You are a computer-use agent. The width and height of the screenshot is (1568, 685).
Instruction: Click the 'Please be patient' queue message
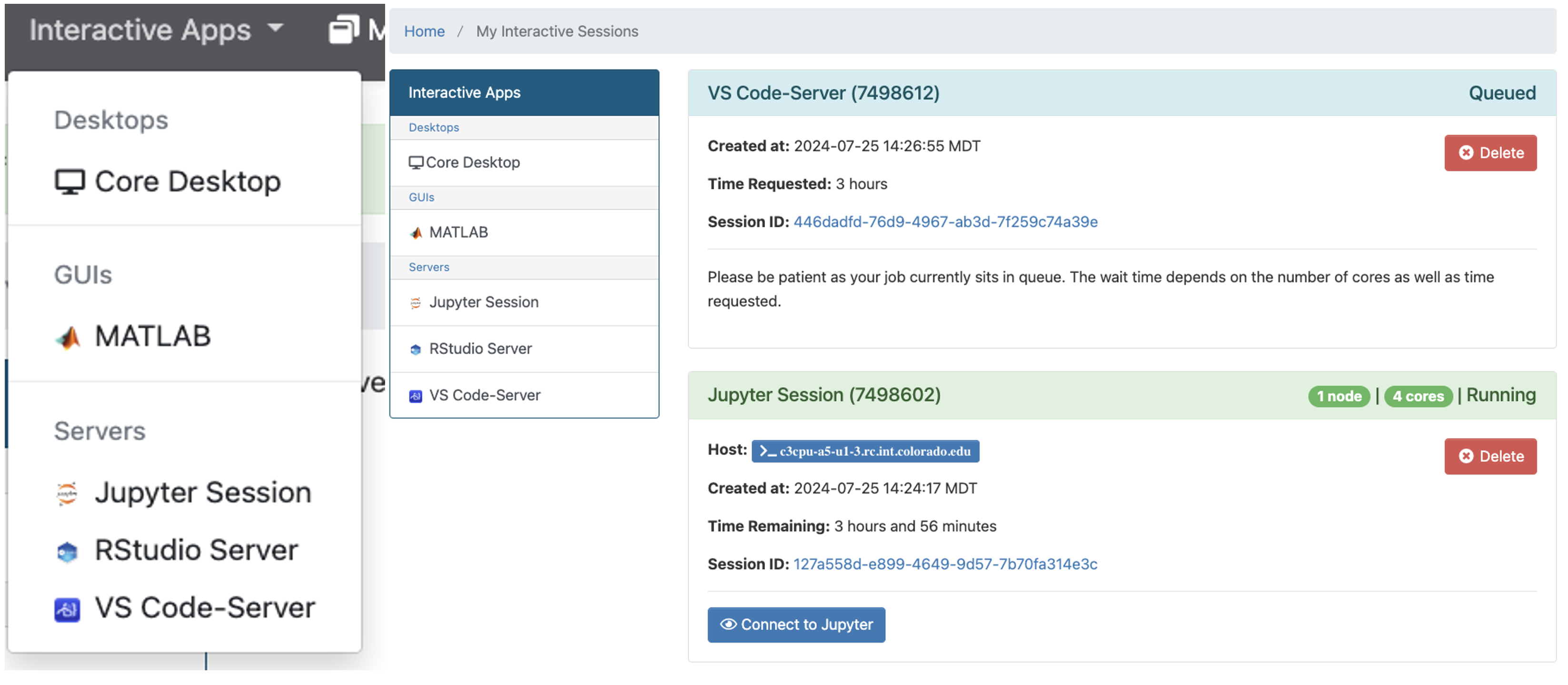(x=1101, y=289)
